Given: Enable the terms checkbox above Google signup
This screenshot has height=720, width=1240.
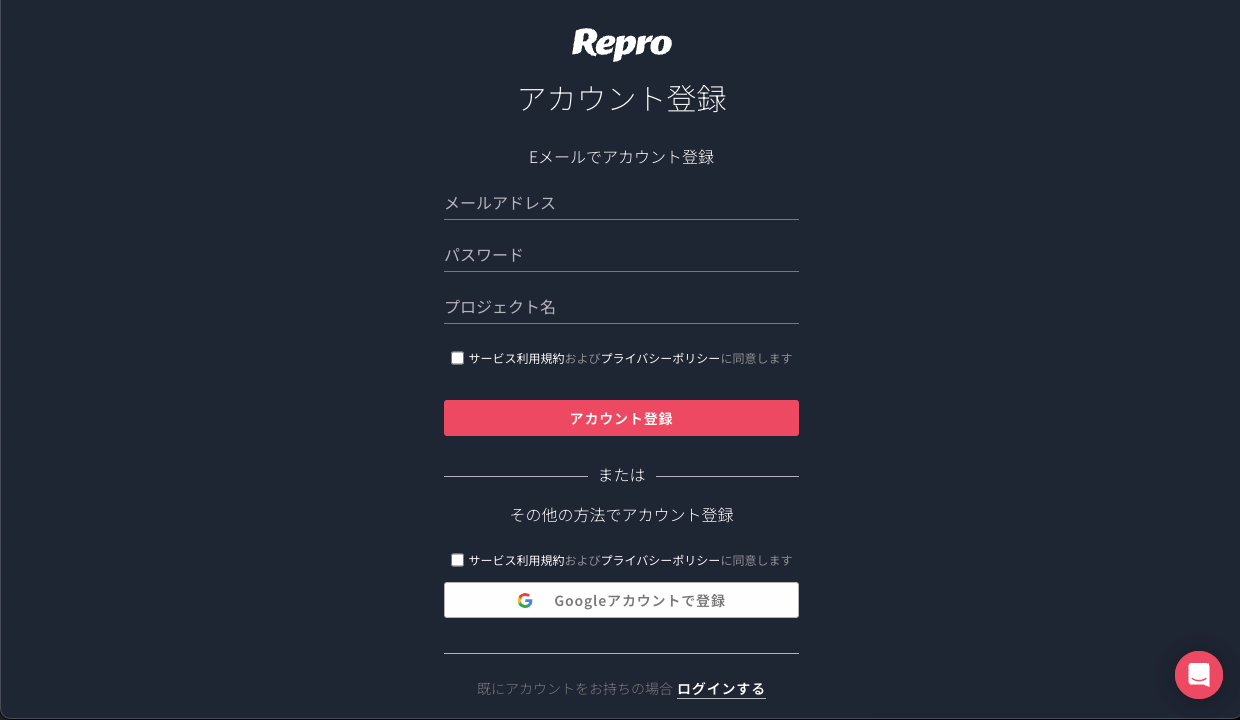Looking at the screenshot, I should [x=458, y=560].
